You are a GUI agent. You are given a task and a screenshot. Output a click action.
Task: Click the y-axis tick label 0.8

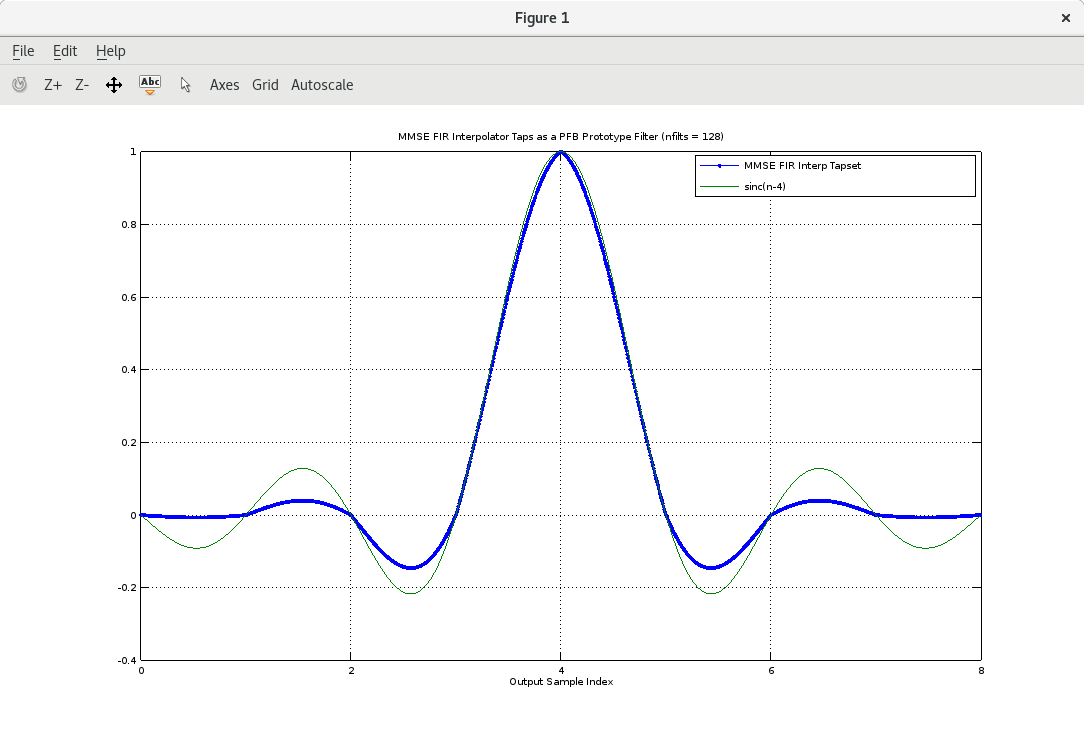point(129,225)
